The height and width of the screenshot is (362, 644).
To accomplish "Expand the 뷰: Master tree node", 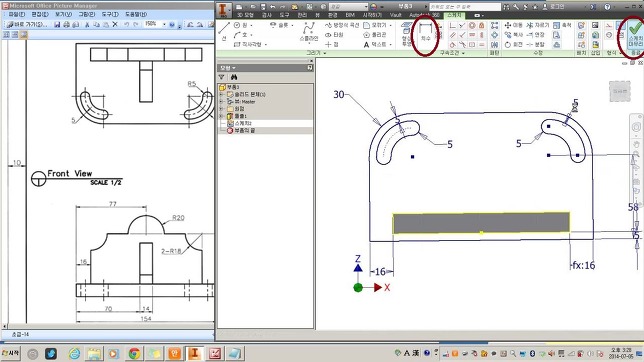I will [x=222, y=101].
